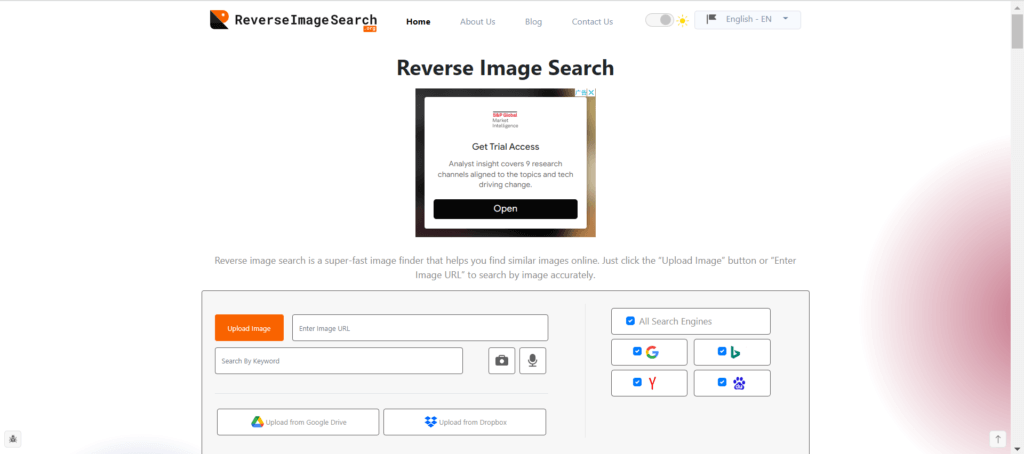The image size is (1024, 454).
Task: Uncheck the Yandex checkbox
Action: (637, 382)
